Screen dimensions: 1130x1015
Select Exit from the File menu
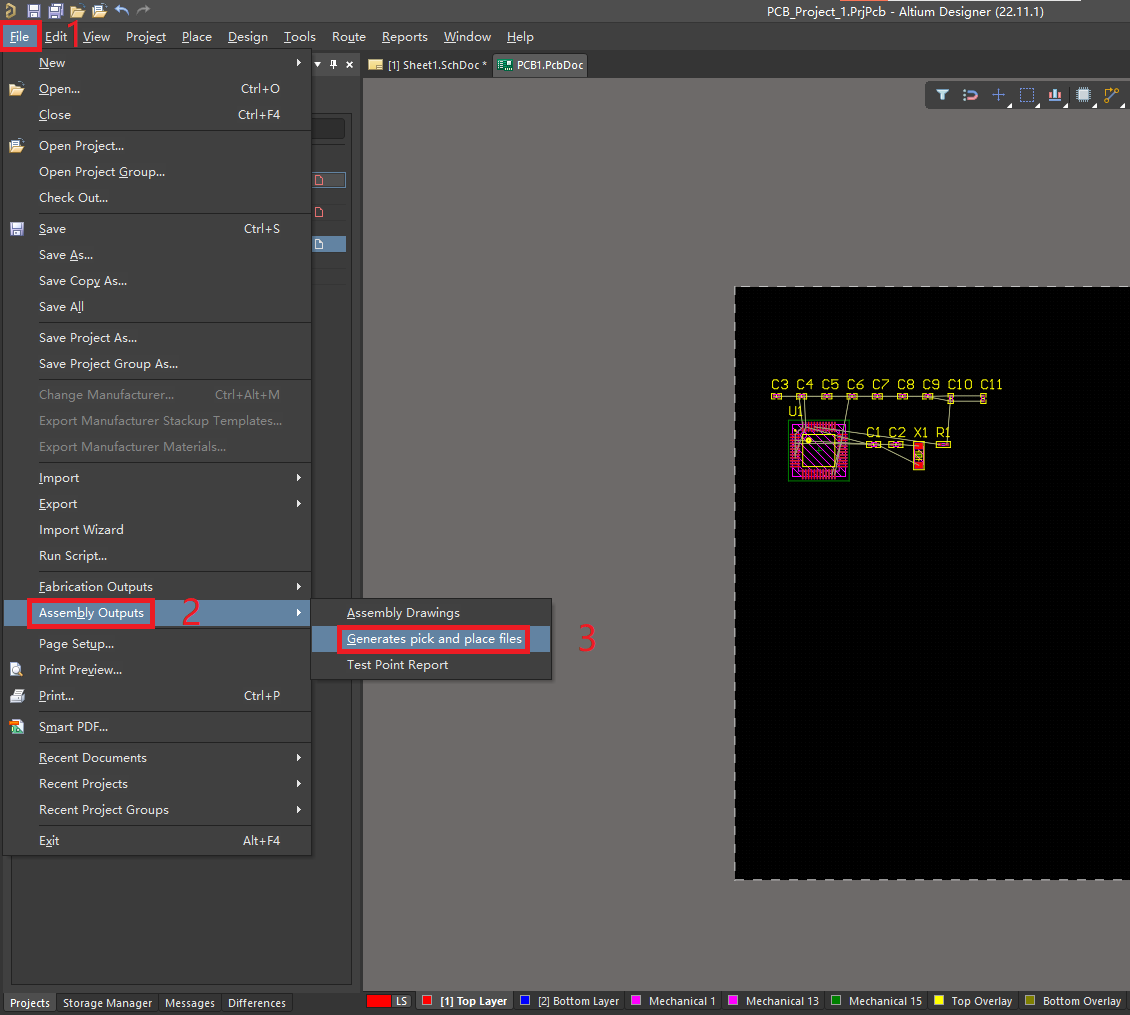coord(157,841)
